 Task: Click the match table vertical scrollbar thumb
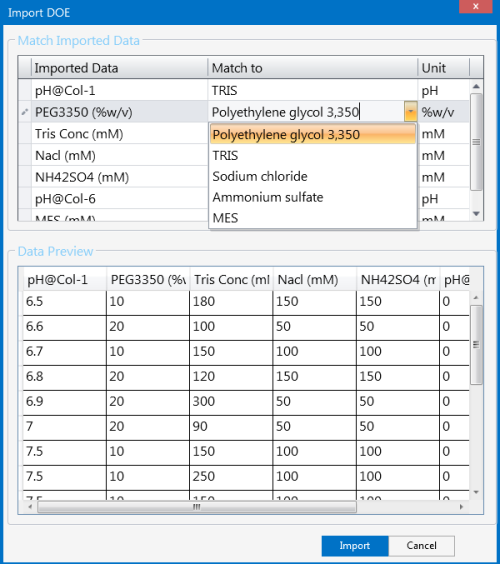click(x=476, y=142)
